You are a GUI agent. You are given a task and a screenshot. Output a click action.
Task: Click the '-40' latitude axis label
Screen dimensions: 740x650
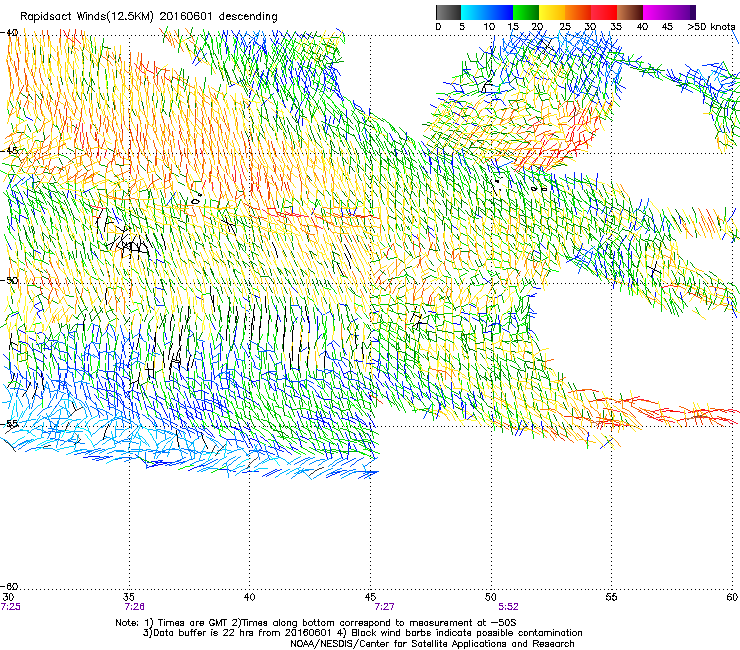click(9, 33)
